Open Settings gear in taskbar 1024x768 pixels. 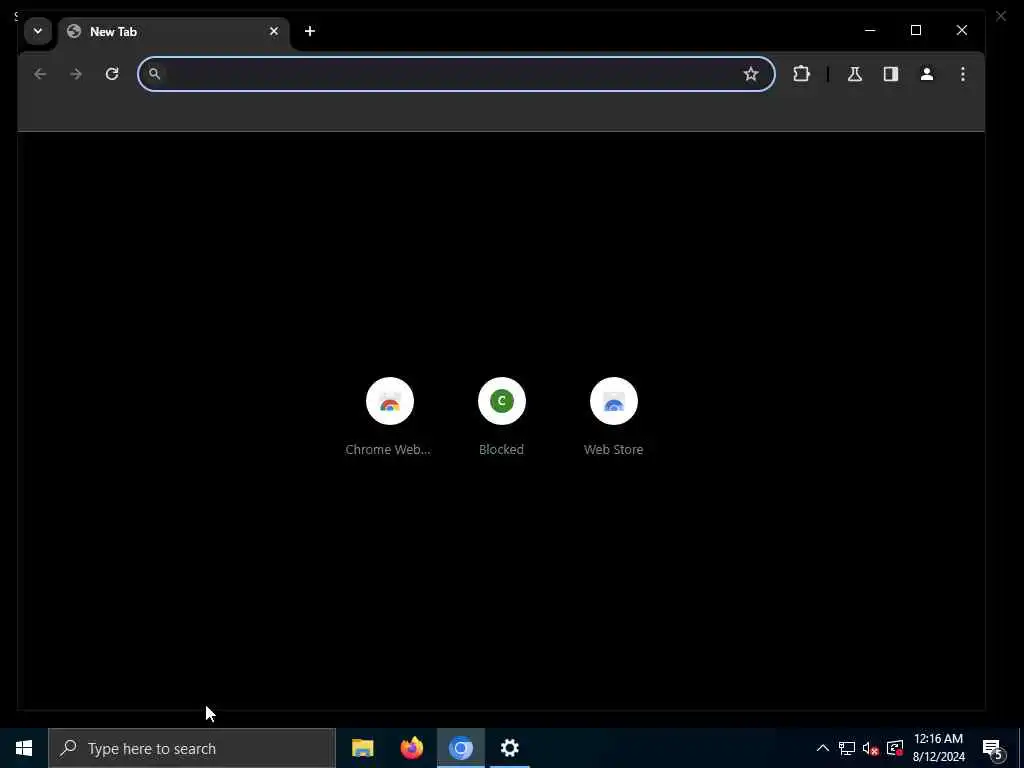click(x=509, y=748)
